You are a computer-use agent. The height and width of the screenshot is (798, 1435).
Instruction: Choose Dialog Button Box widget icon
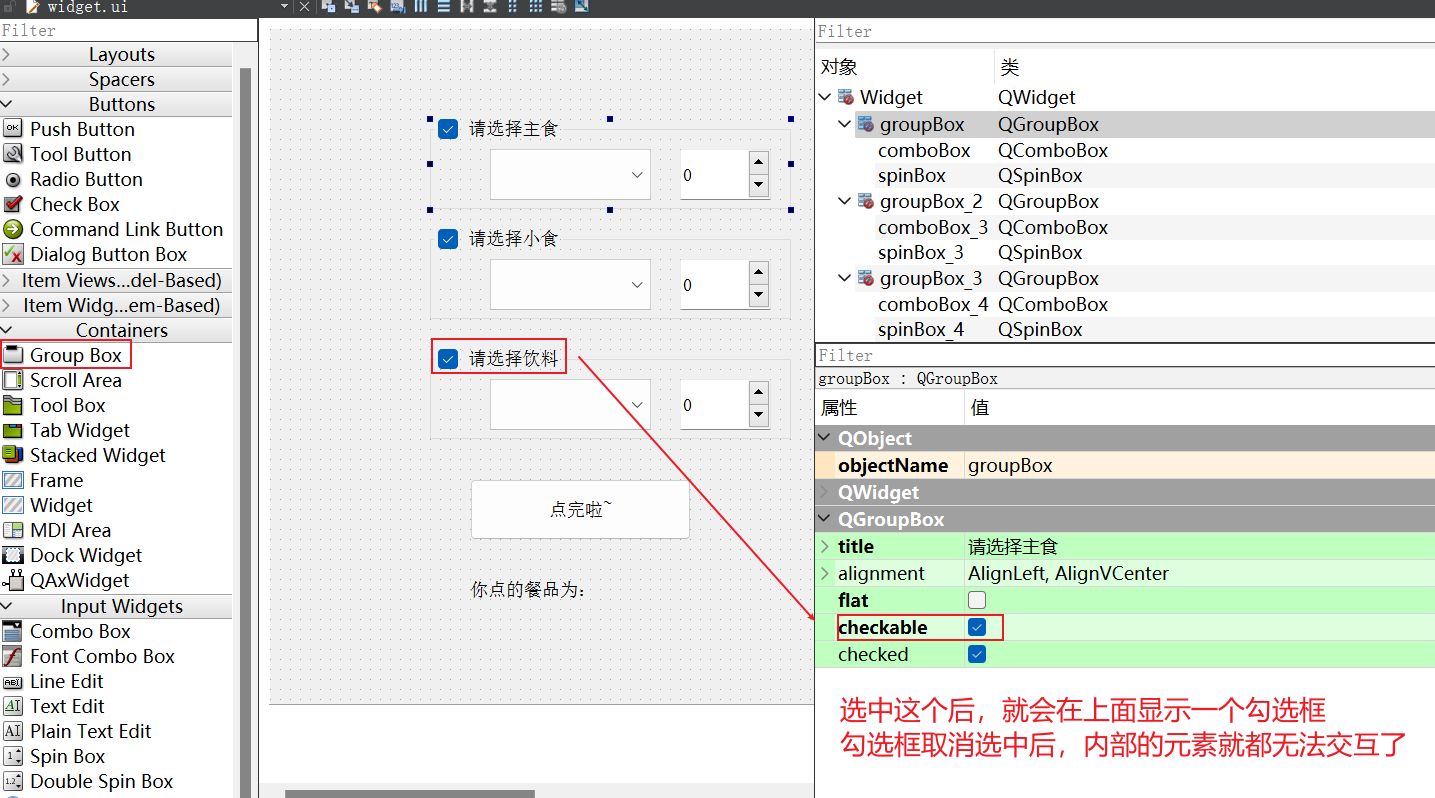coord(13,254)
